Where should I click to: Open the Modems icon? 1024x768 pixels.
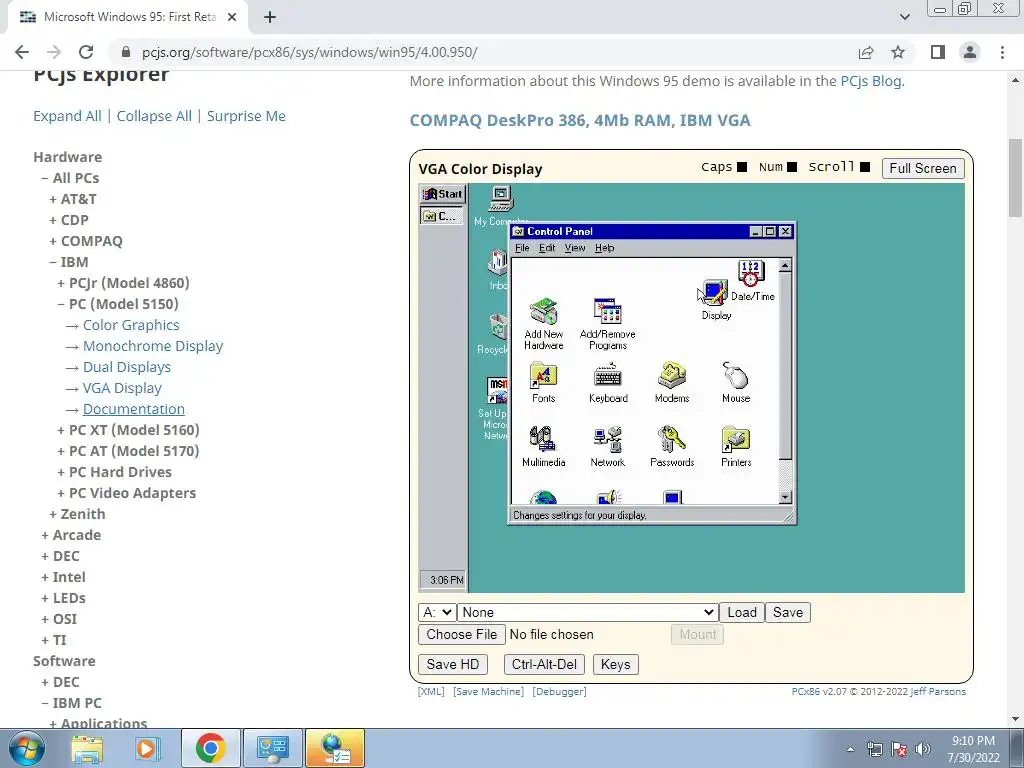672,383
